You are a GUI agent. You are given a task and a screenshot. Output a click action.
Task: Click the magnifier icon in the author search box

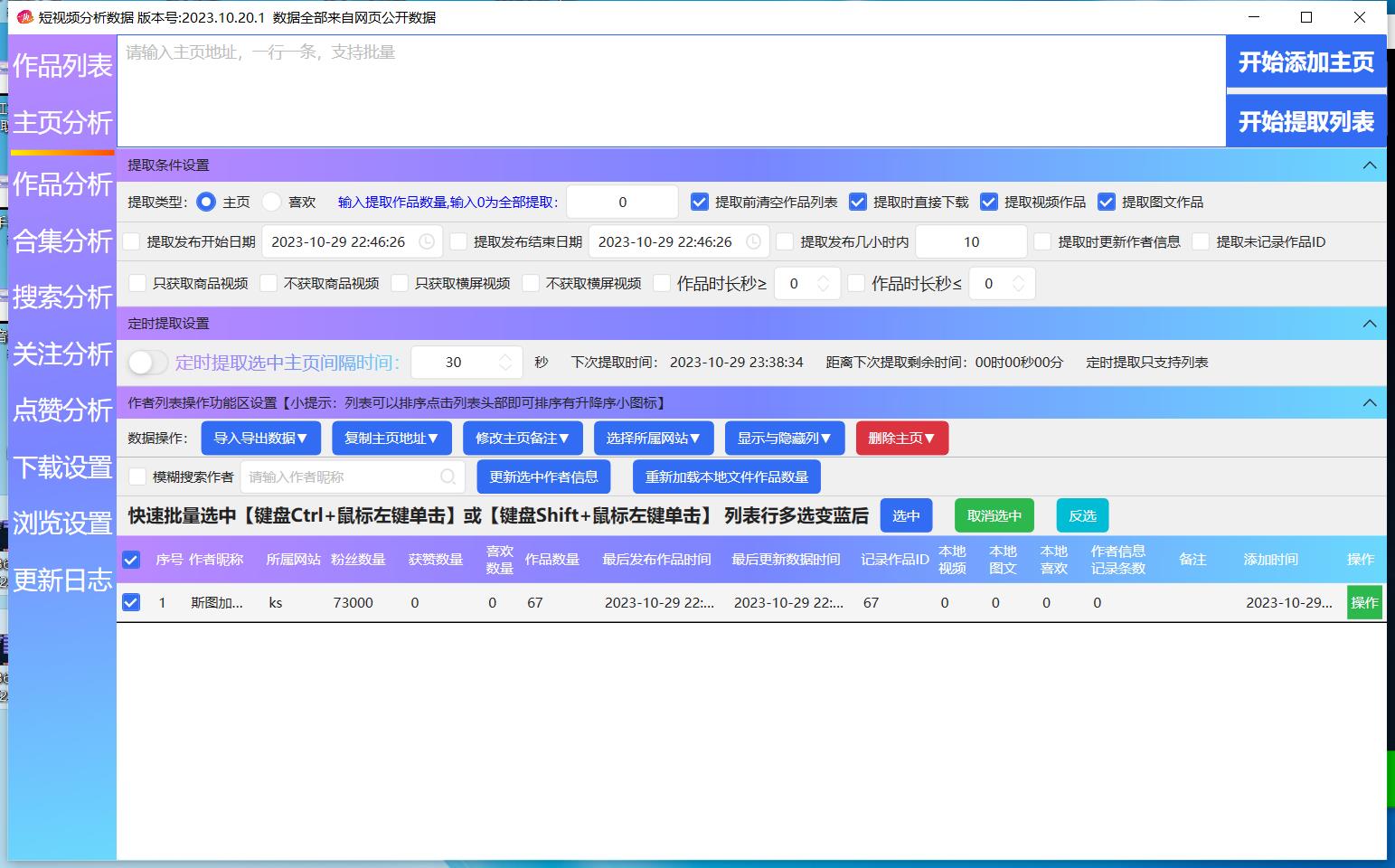(x=448, y=476)
